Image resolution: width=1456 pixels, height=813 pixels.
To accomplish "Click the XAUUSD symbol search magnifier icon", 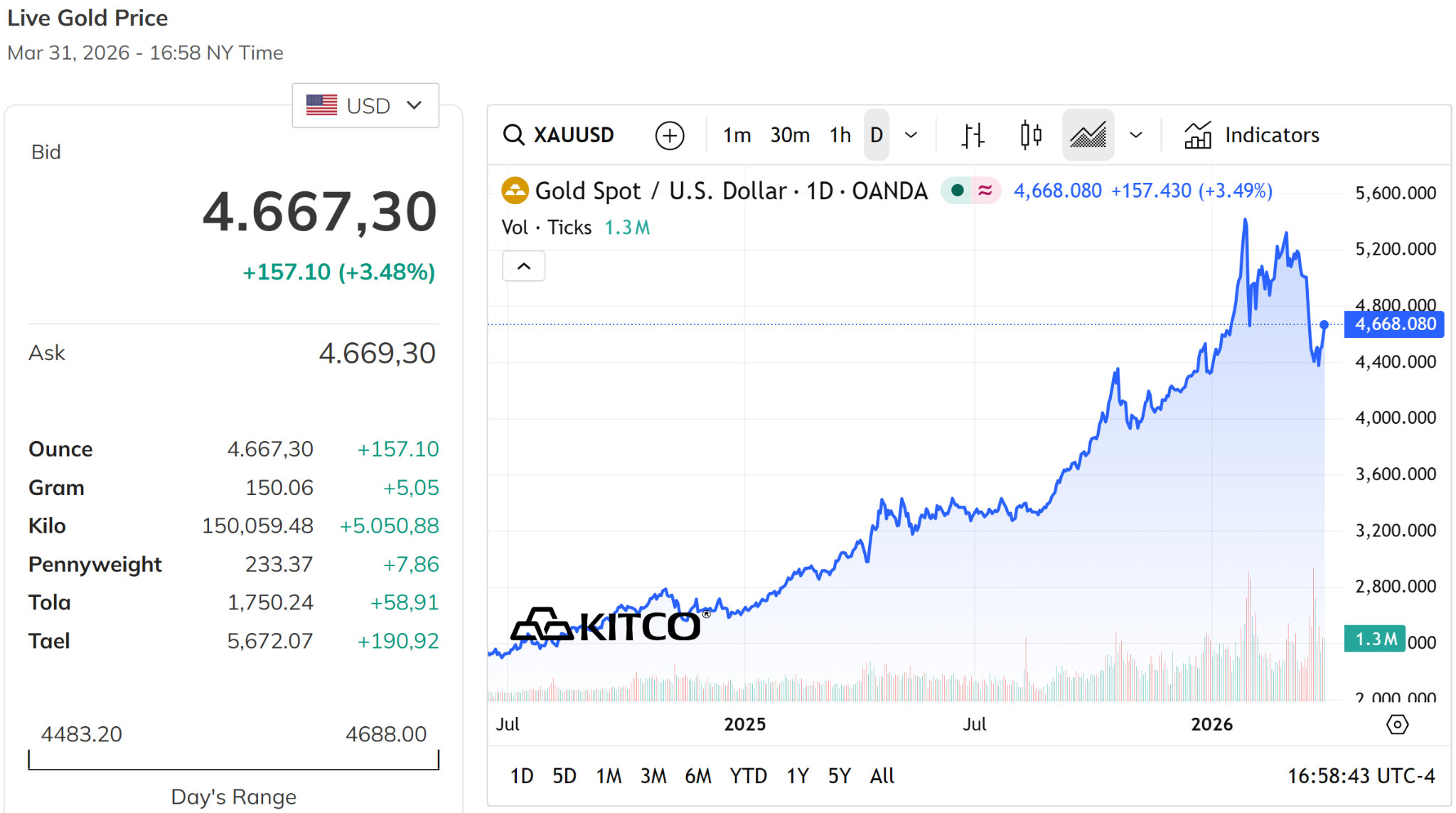I will pyautogui.click(x=513, y=134).
